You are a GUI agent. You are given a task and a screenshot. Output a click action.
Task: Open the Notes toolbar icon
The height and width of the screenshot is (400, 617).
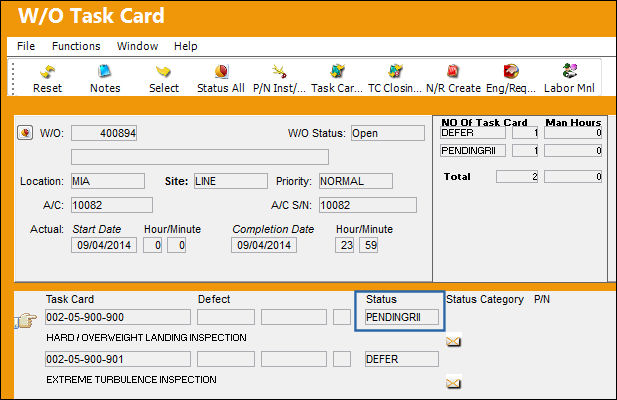point(105,72)
